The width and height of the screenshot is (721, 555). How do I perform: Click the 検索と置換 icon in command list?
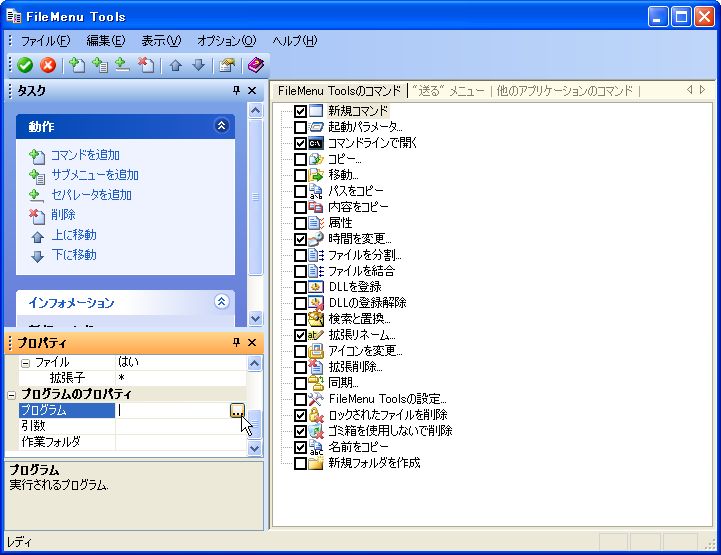point(315,319)
